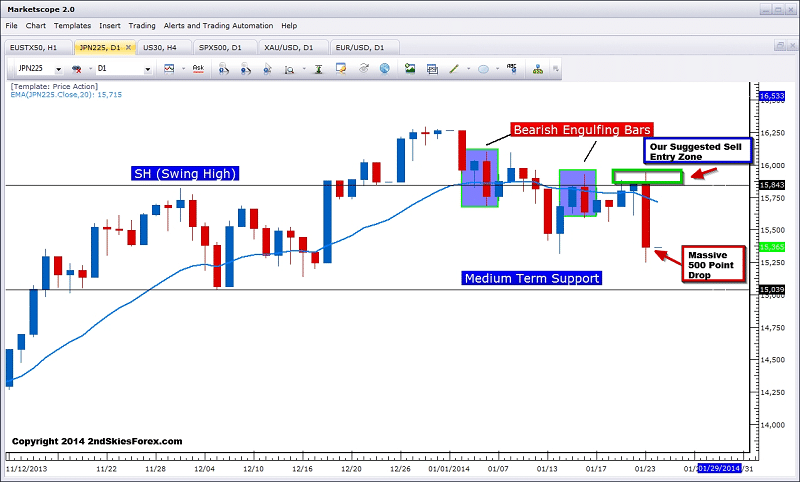Screen dimensions: 800x482
Task: Click the price calculator box icon
Action: tap(432, 69)
